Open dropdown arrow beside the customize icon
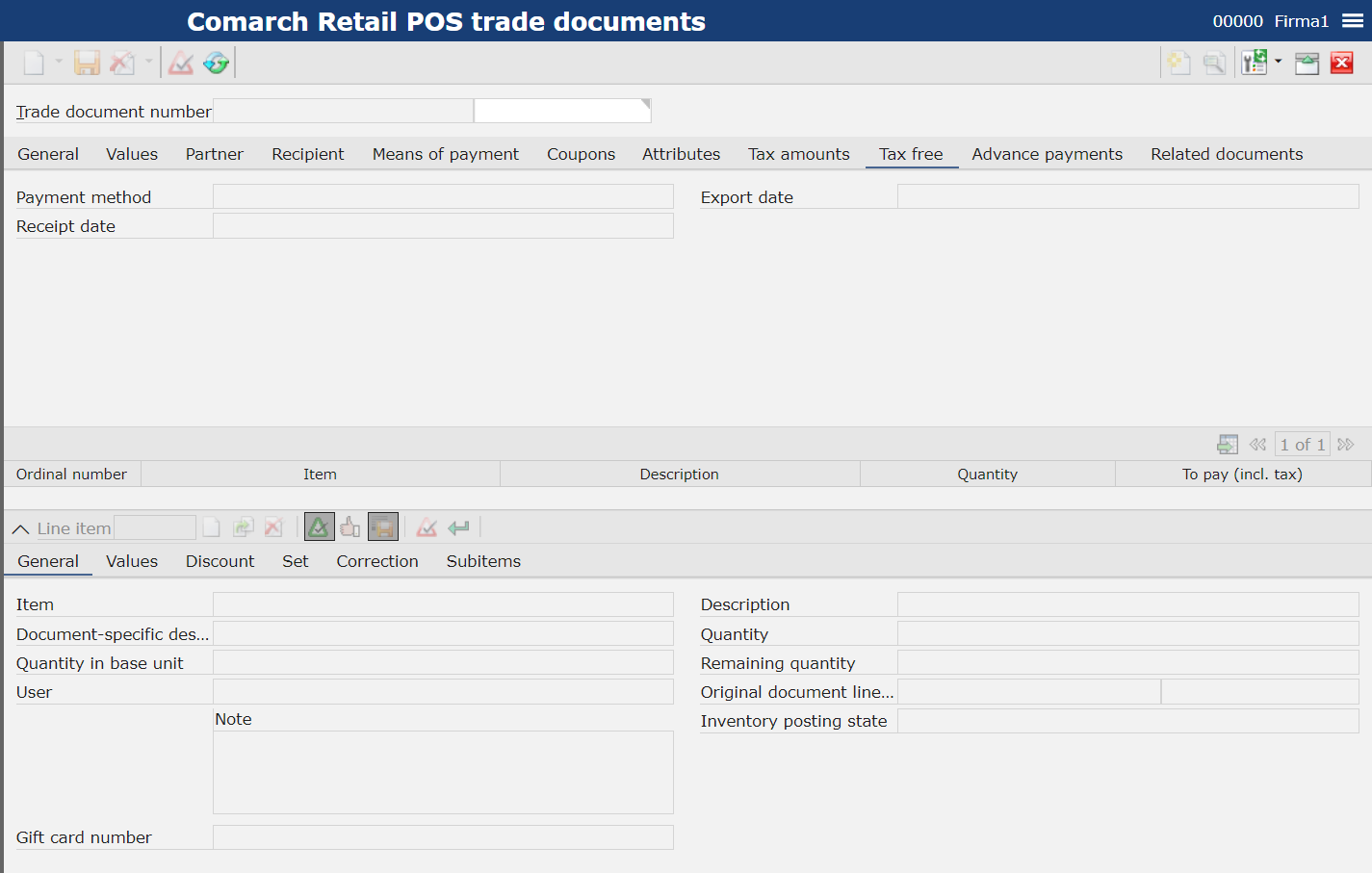Image resolution: width=1372 pixels, height=873 pixels. click(1279, 62)
